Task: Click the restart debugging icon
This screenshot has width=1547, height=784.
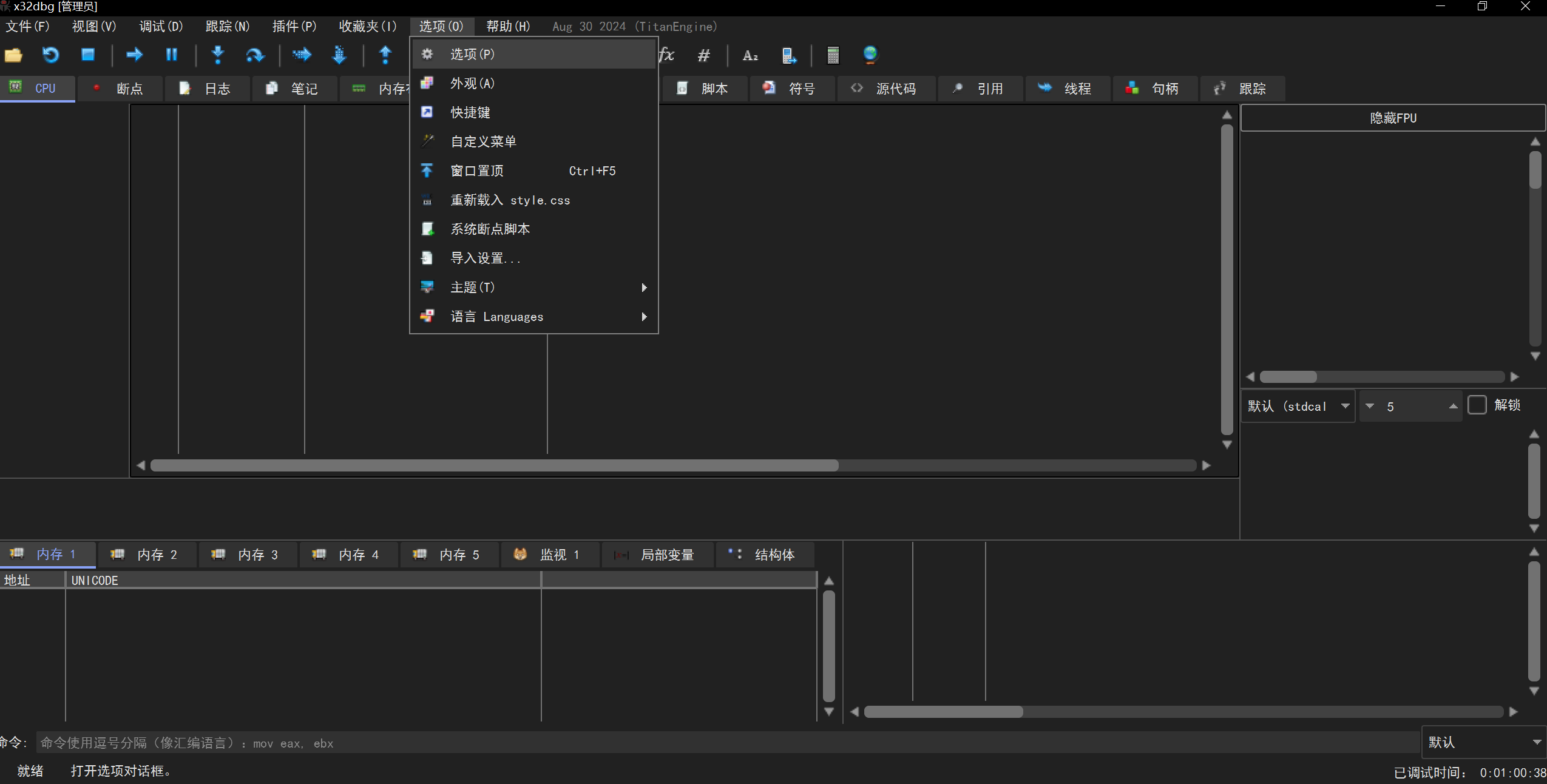Action: [x=50, y=55]
